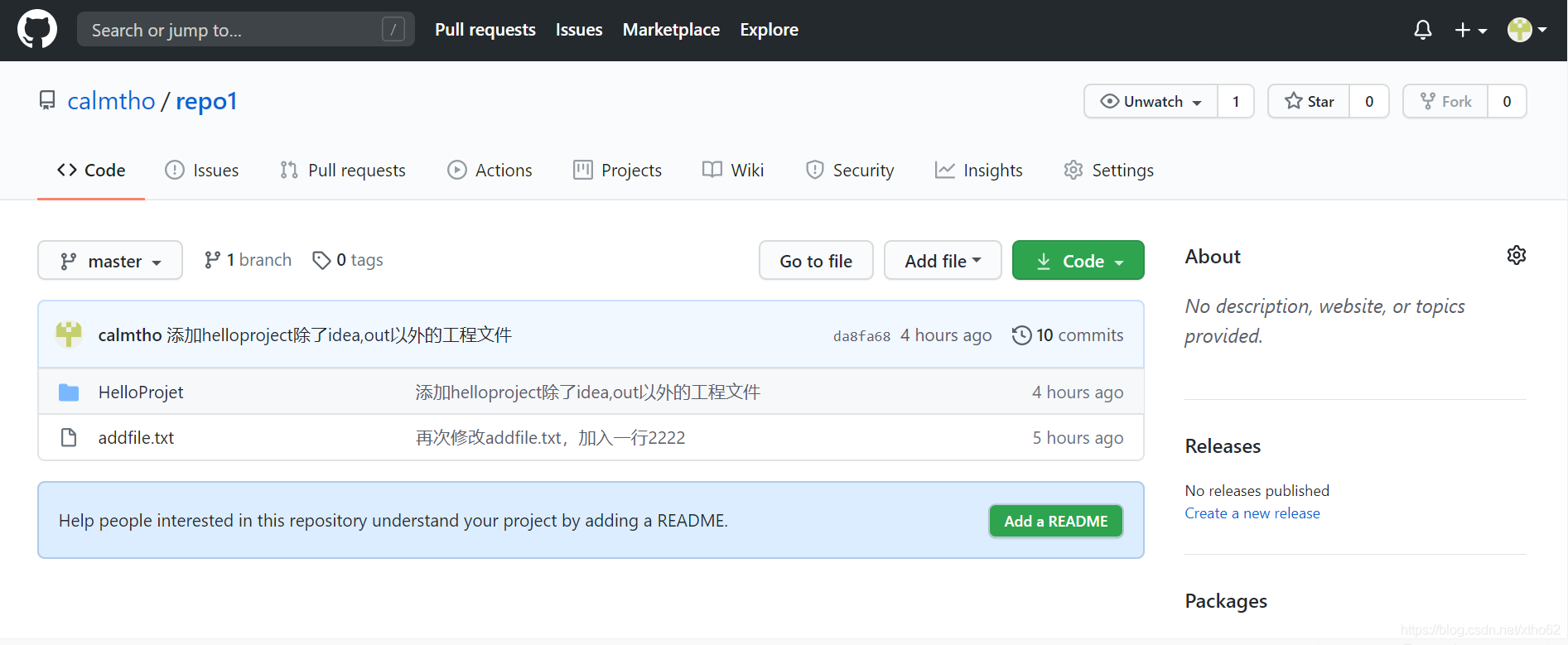Open the calmtho owner profile link
The height and width of the screenshot is (645, 1568).
[x=111, y=101]
